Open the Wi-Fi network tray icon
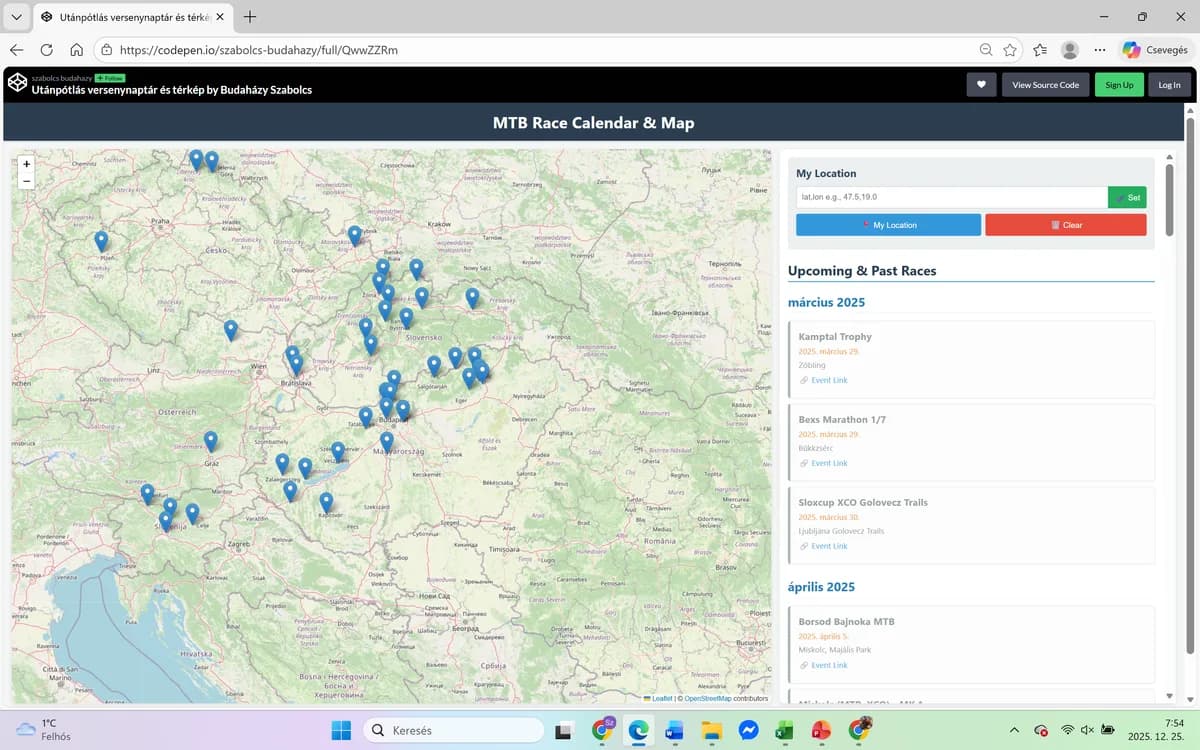The height and width of the screenshot is (750, 1200). [1067, 730]
